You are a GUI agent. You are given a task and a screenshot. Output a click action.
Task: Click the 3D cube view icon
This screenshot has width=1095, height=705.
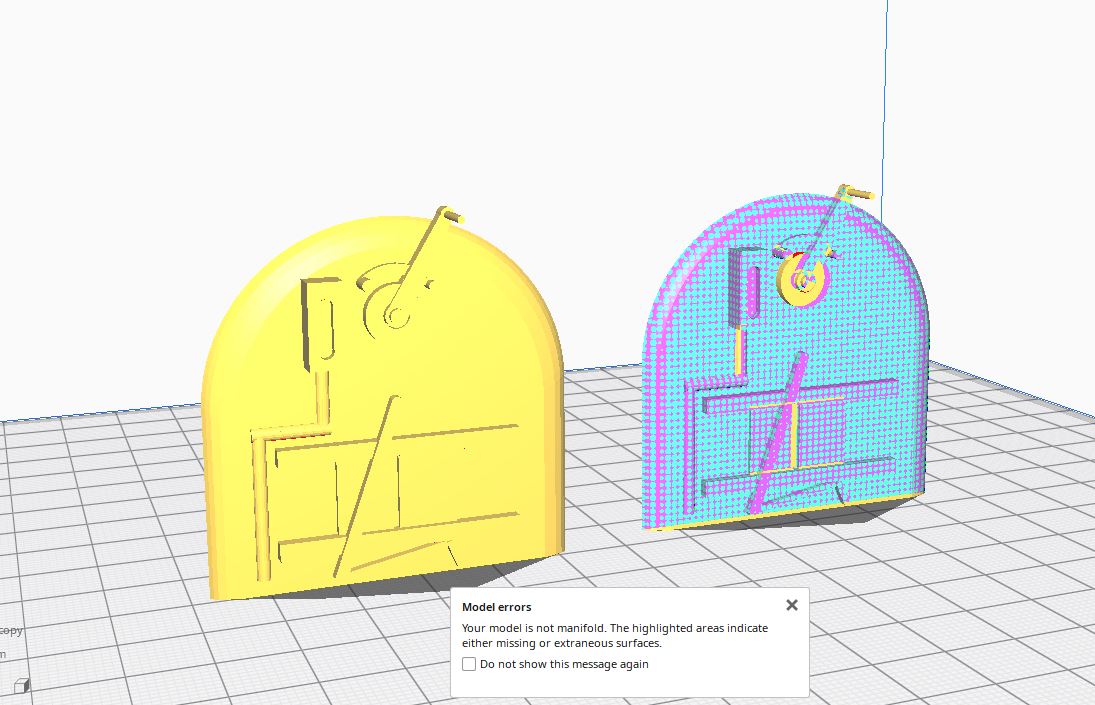(x=21, y=685)
